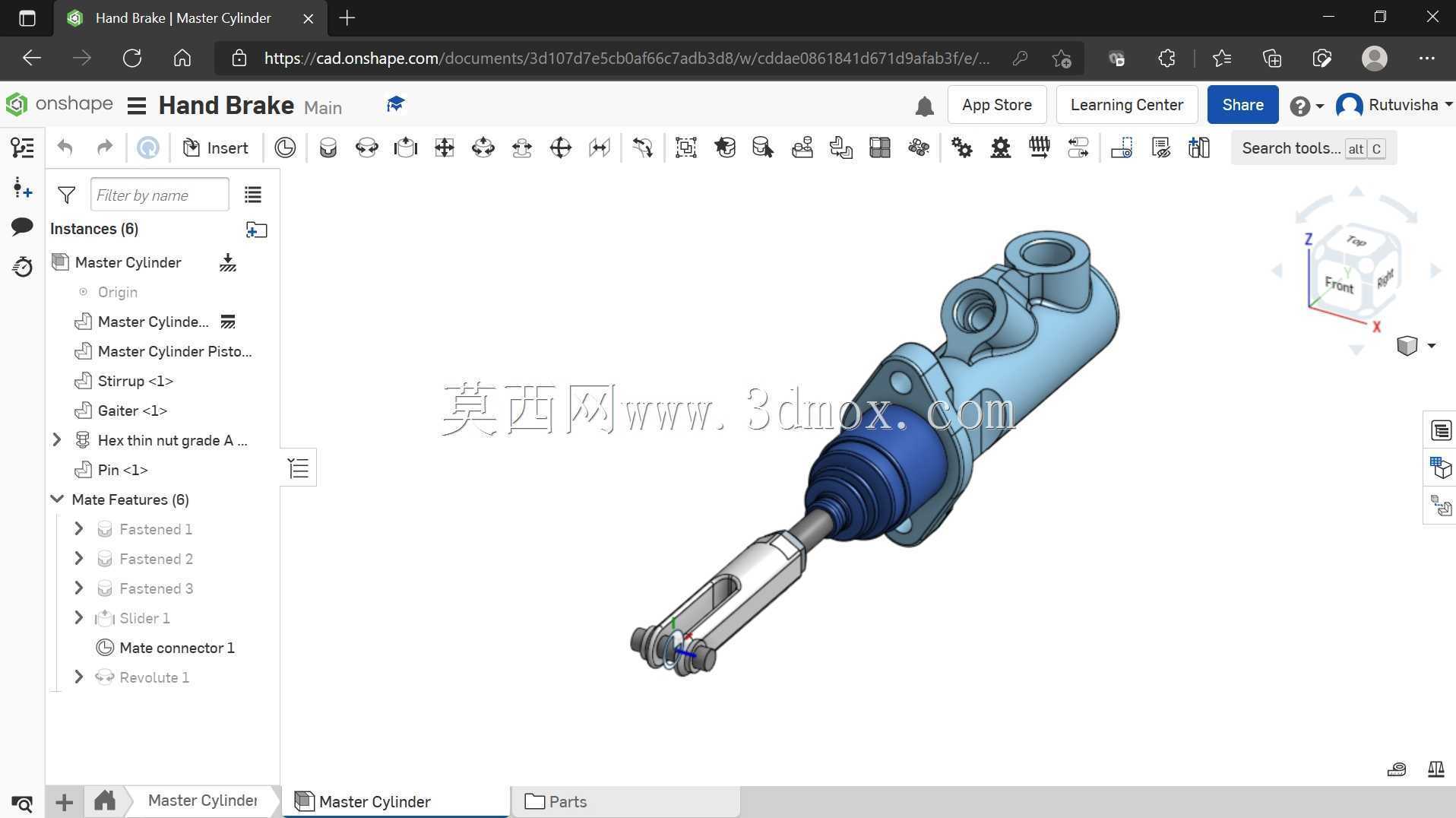The width and height of the screenshot is (1456, 818).
Task: Select the Master Cylinder assembly tab
Action: point(395,801)
